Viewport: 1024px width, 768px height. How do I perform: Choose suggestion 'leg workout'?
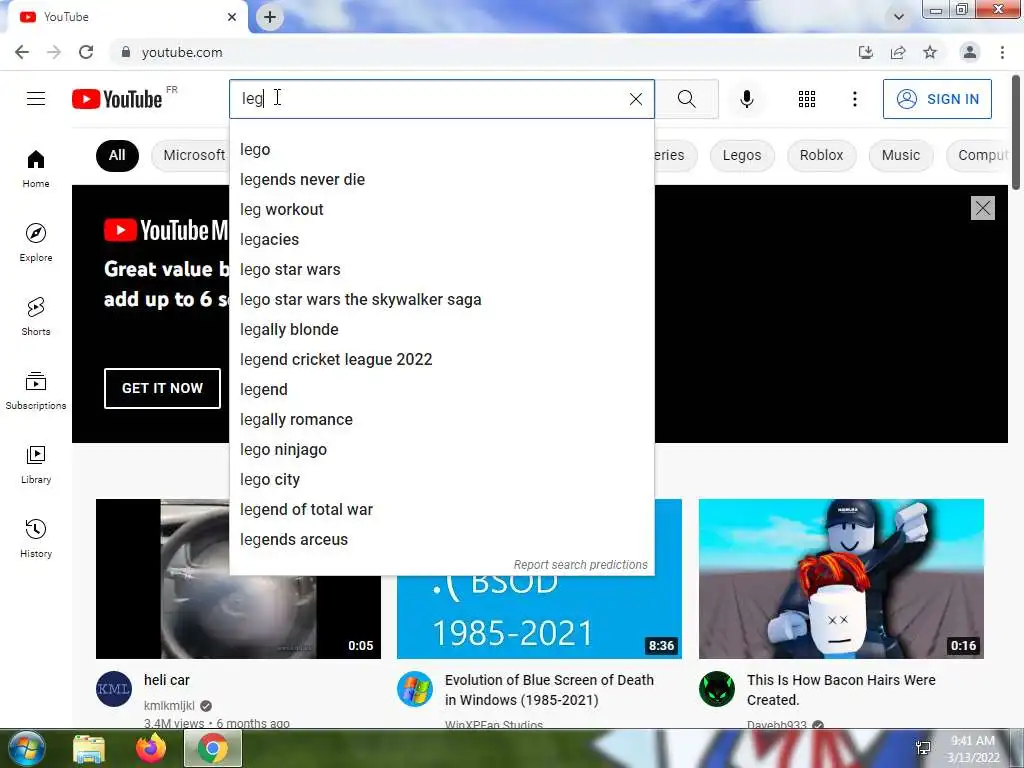[x=441, y=210]
